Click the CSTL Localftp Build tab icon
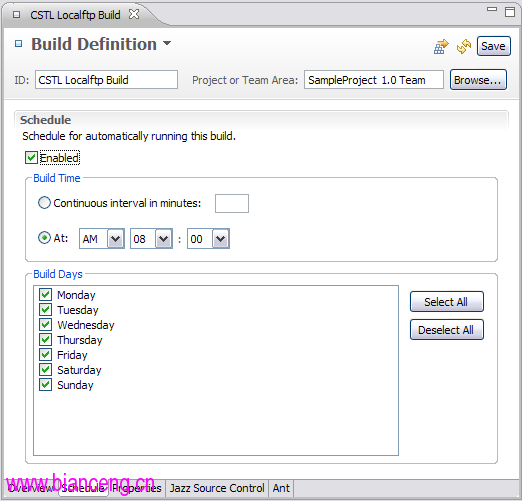Image resolution: width=522 pixels, height=501 pixels. (16, 15)
